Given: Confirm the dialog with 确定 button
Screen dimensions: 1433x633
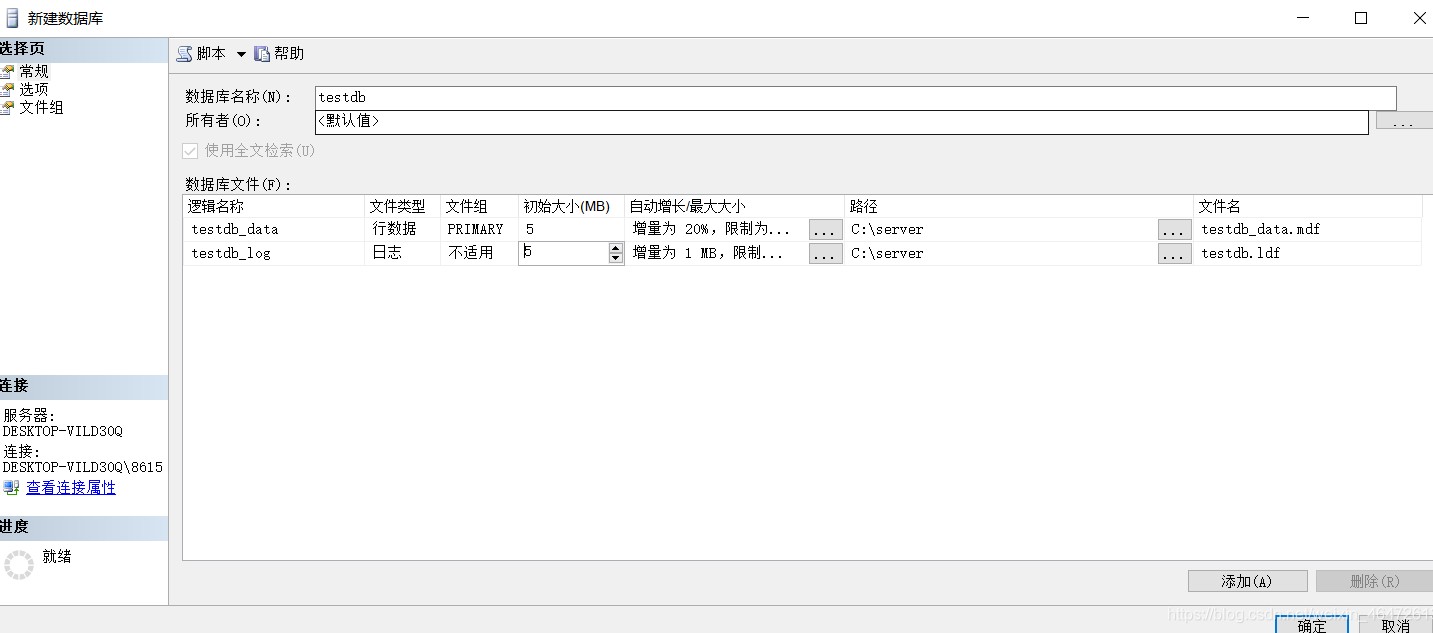Looking at the screenshot, I should click(x=1311, y=625).
